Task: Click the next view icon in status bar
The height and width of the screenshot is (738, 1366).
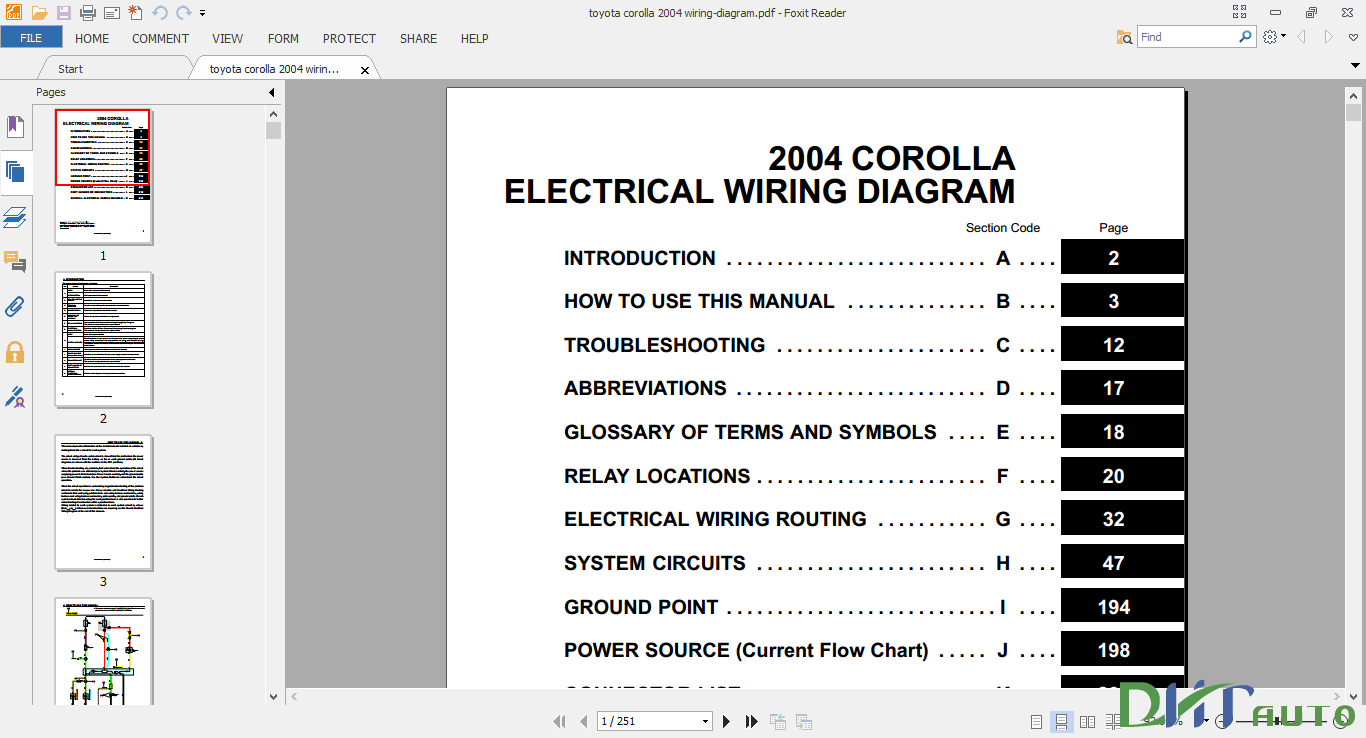Action: click(803, 721)
